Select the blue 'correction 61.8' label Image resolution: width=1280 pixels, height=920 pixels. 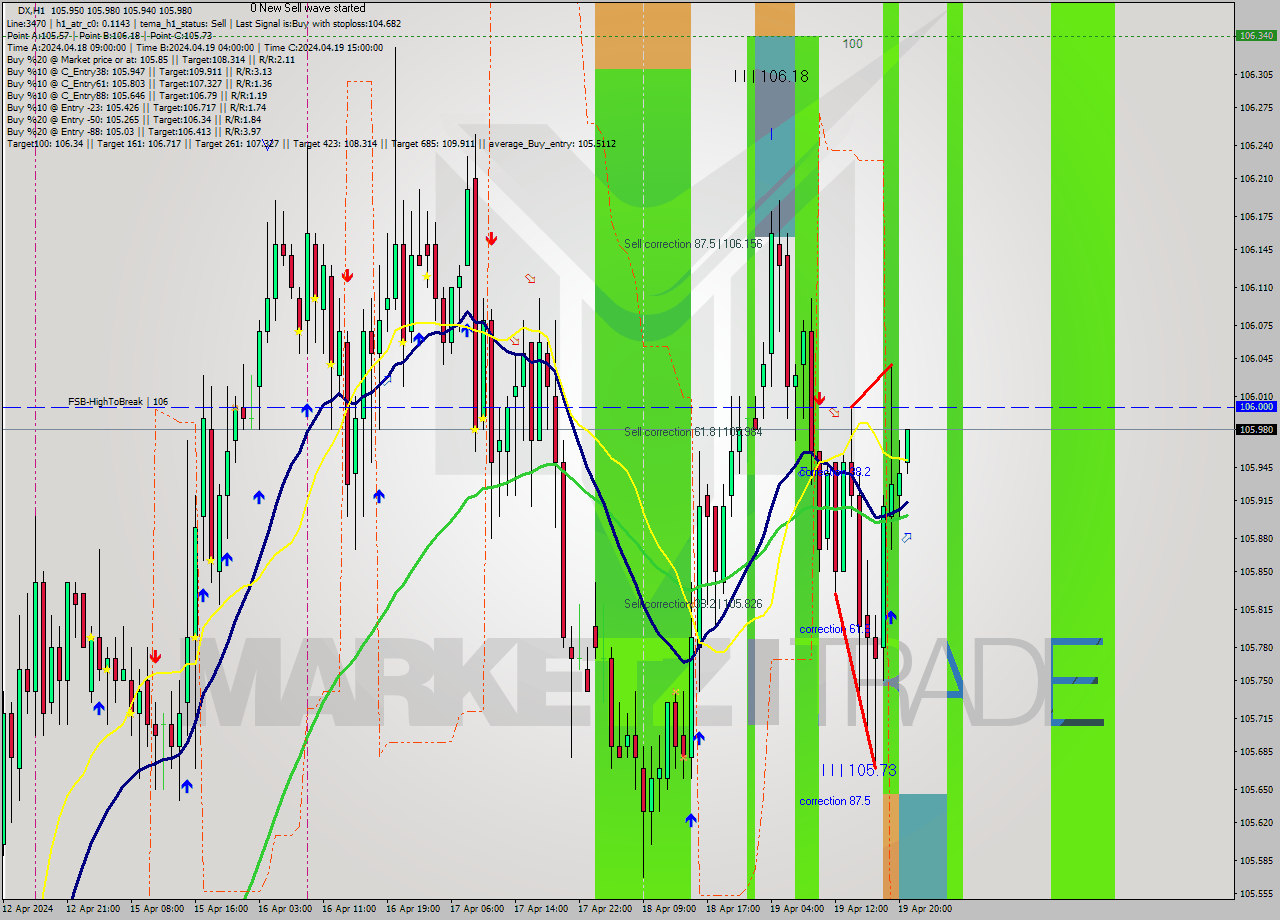click(834, 629)
